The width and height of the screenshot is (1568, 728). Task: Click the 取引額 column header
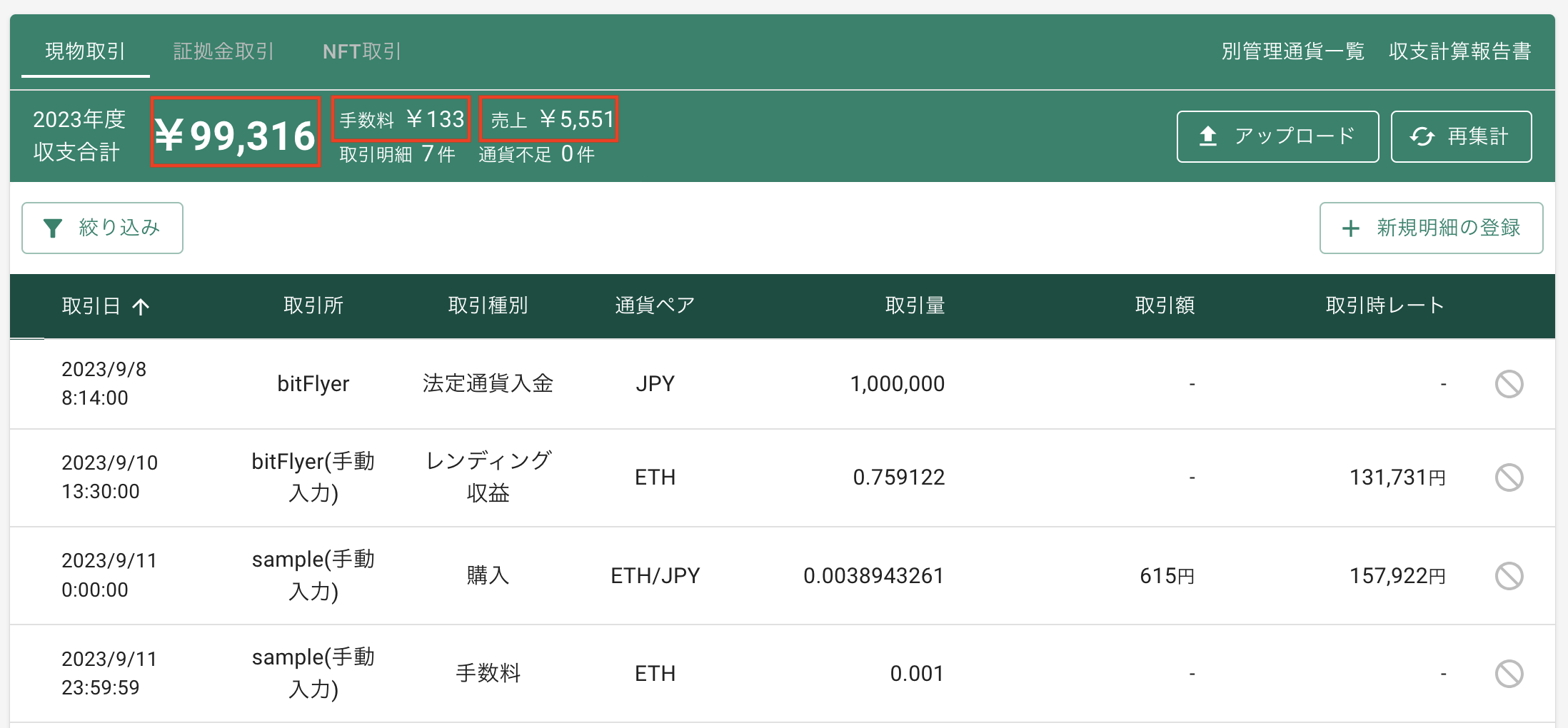pyautogui.click(x=1165, y=305)
